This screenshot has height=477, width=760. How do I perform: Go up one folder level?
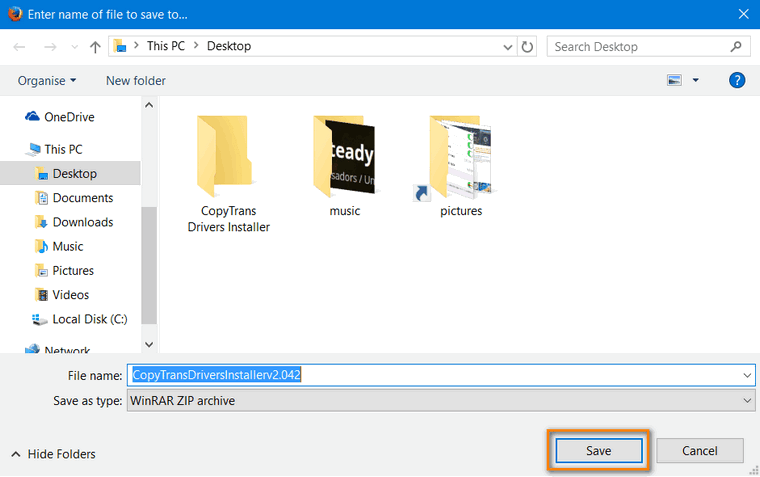click(x=95, y=47)
